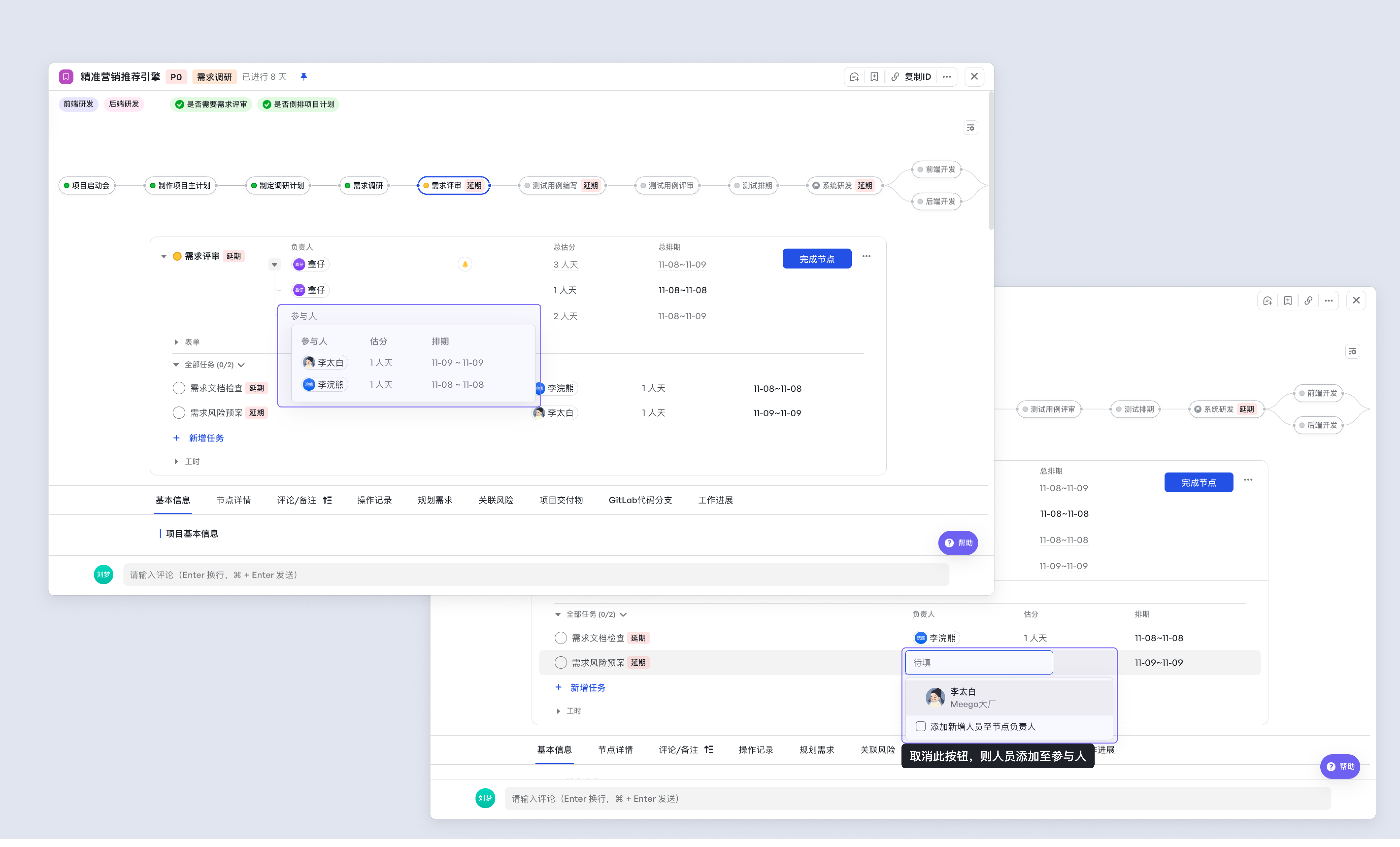Click 新增任务 link in front window
The width and height of the screenshot is (1400, 847).
(x=206, y=438)
